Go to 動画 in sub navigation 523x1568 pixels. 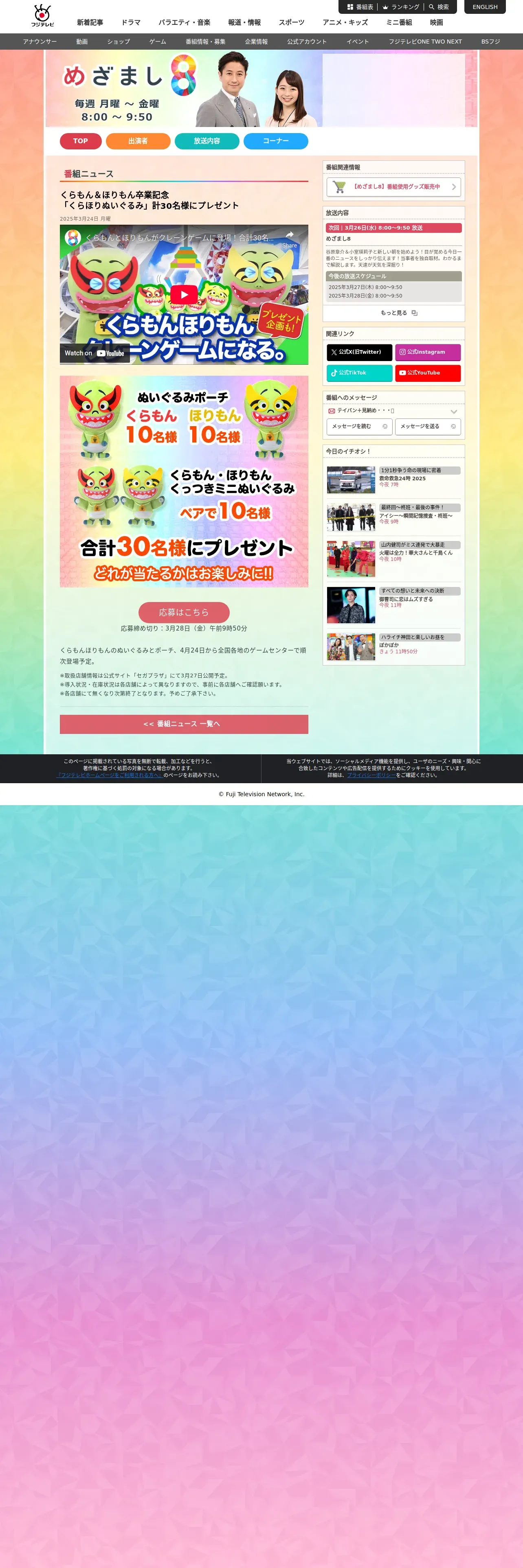click(81, 42)
